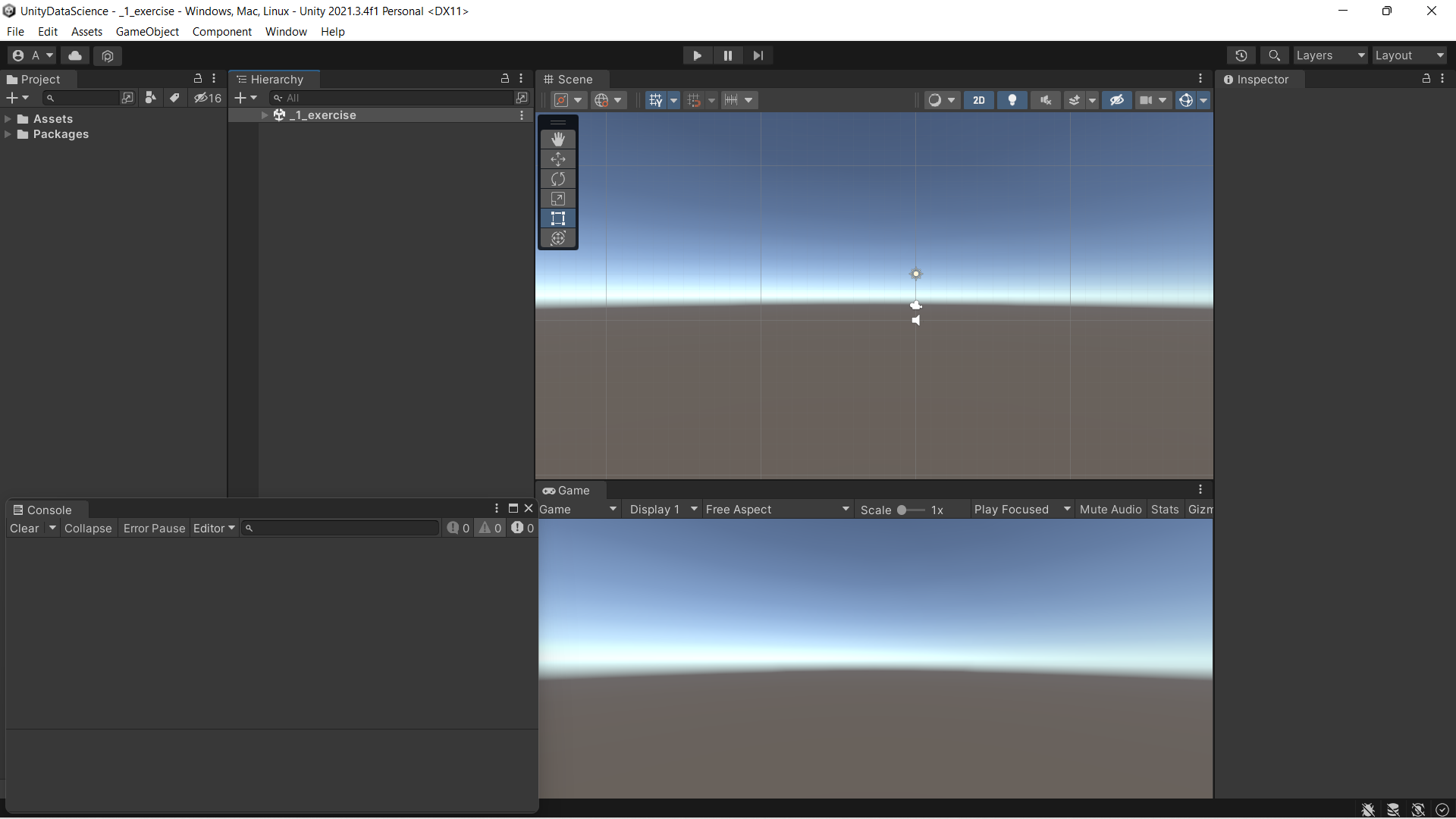Screen dimensions: 1456x819
Task: Switch to the Game tab
Action: 572,490
